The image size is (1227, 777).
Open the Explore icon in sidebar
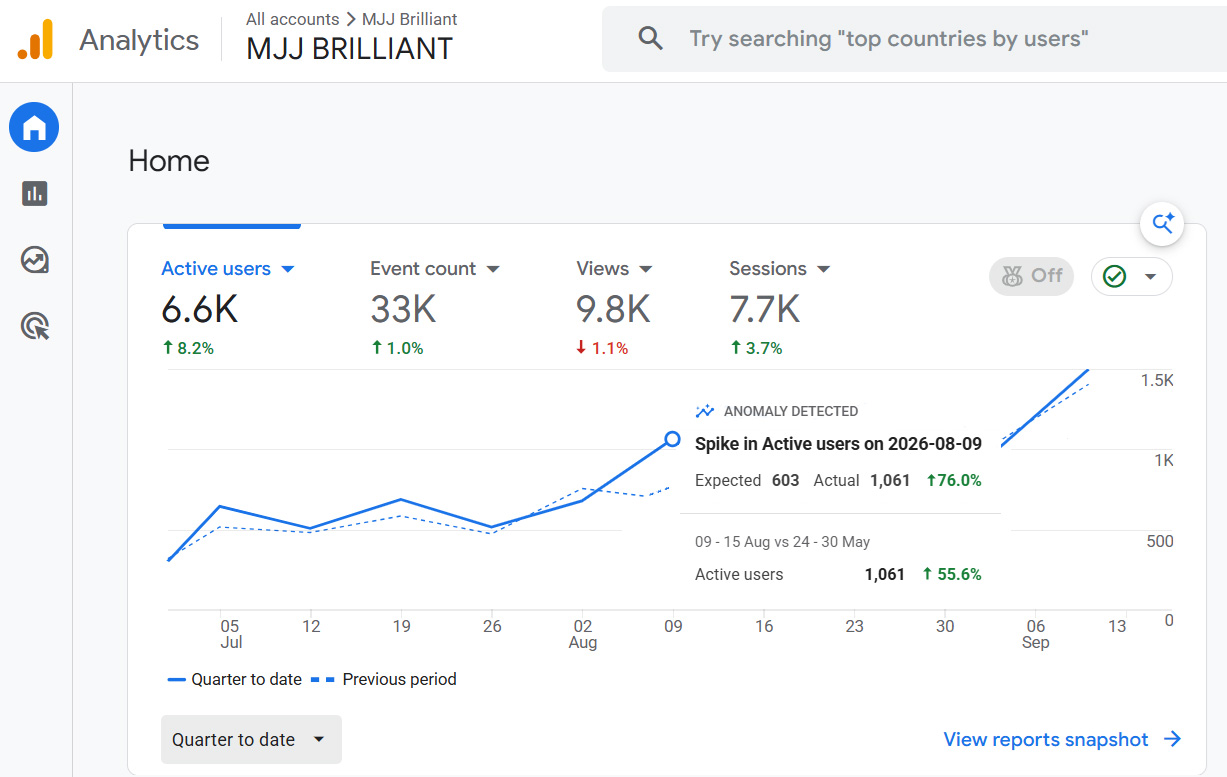(x=34, y=260)
